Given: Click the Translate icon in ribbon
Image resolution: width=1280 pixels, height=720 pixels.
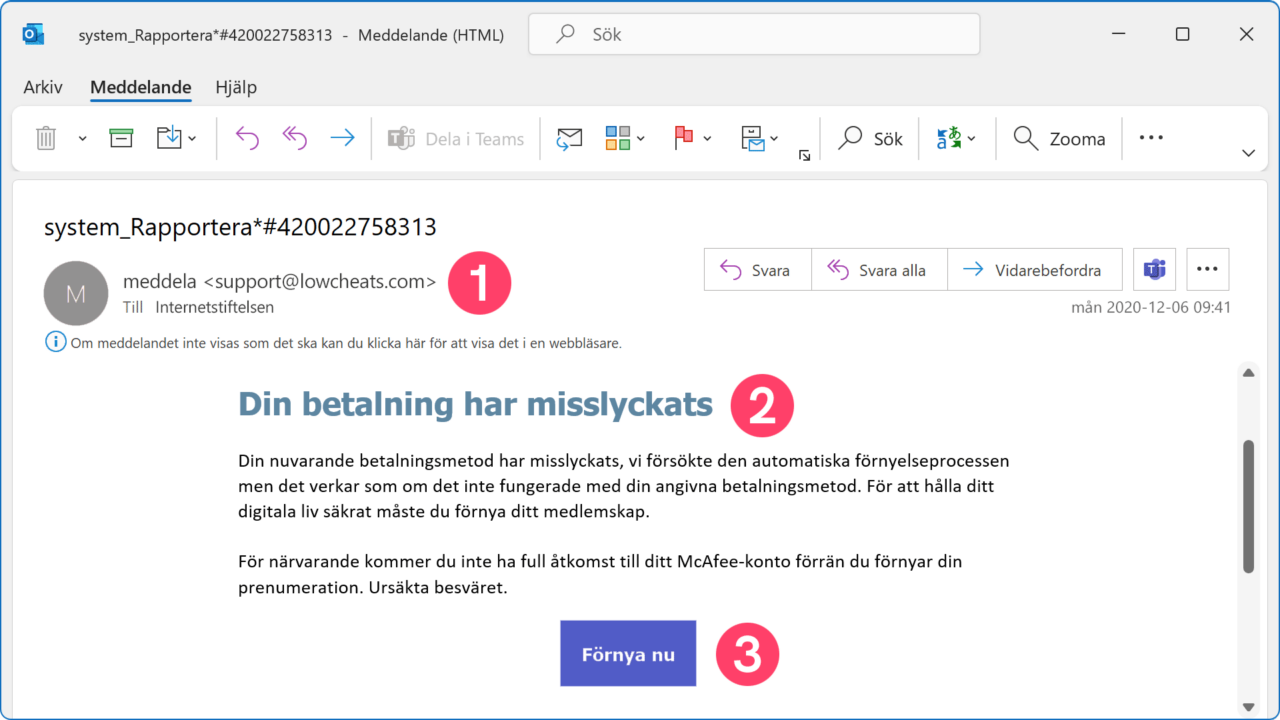Looking at the screenshot, I should point(948,139).
